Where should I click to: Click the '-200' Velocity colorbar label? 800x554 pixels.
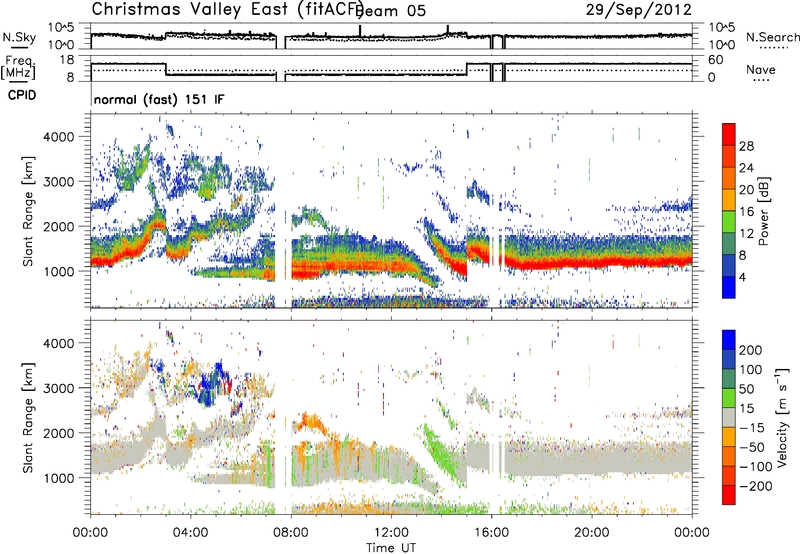tap(756, 486)
